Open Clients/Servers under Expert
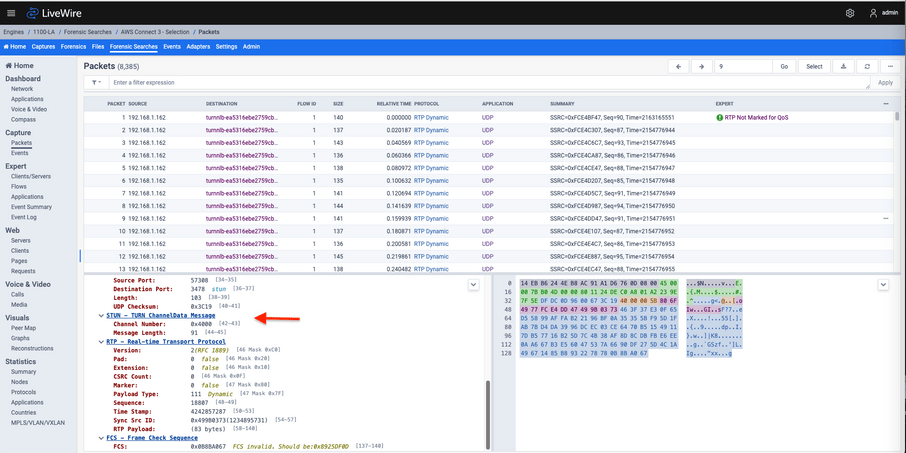This screenshot has height=453, width=906. [31, 176]
